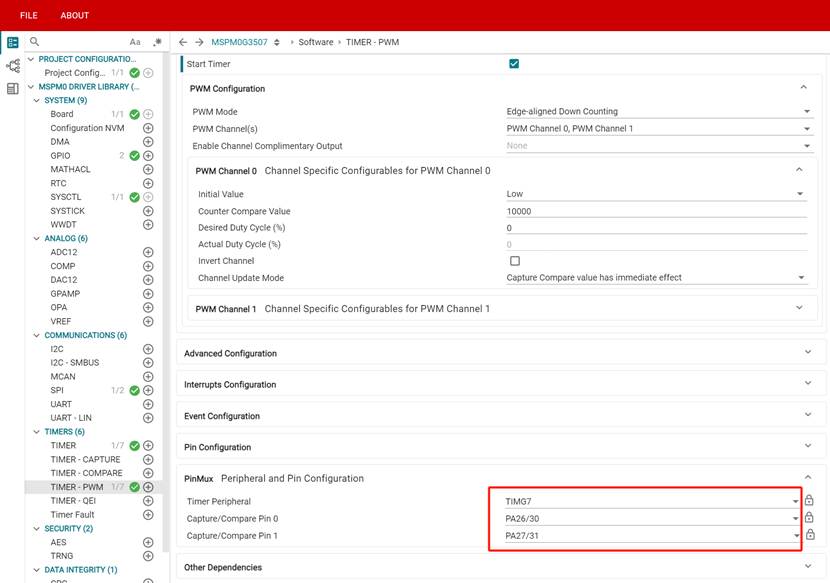Open the Channel Update Mode dropdown
Screen dimensions: 830x583
pos(657,278)
